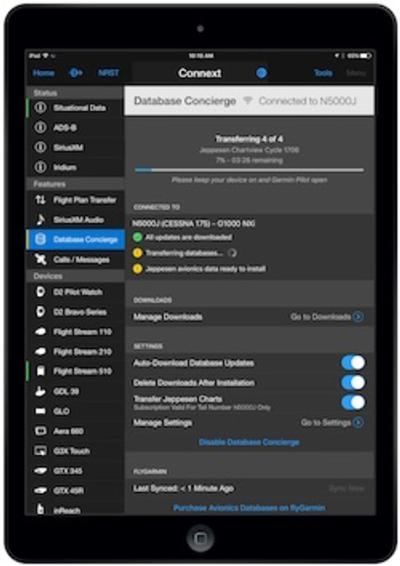Select Situational Data status item
This screenshot has height=566, width=400.
[75, 108]
